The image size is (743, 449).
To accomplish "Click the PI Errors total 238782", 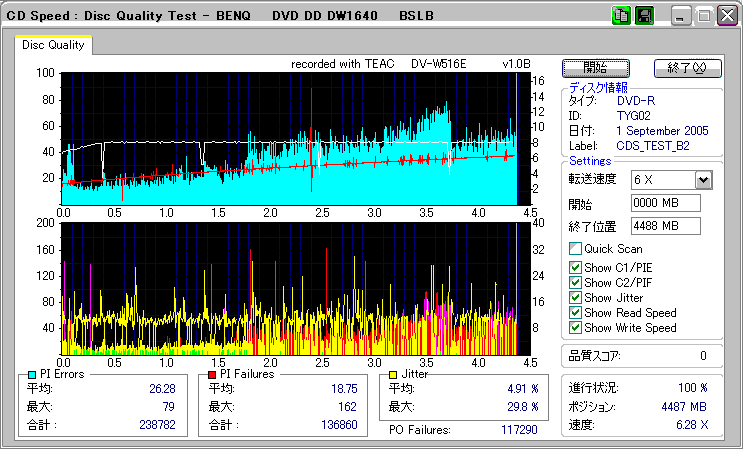I will click(157, 425).
